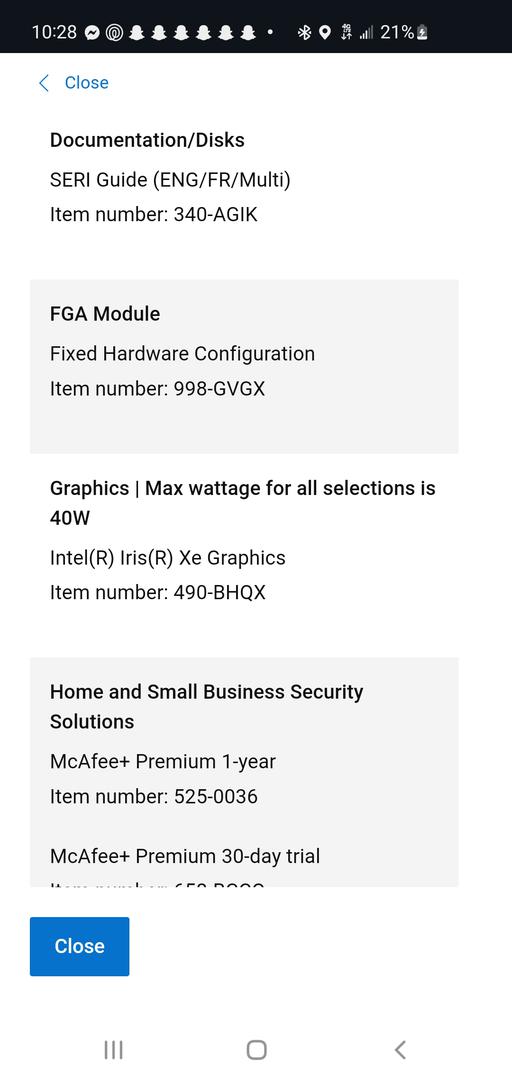The image size is (512, 1080).
Task: Open Android recent apps navigation icon
Action: tap(113, 1050)
